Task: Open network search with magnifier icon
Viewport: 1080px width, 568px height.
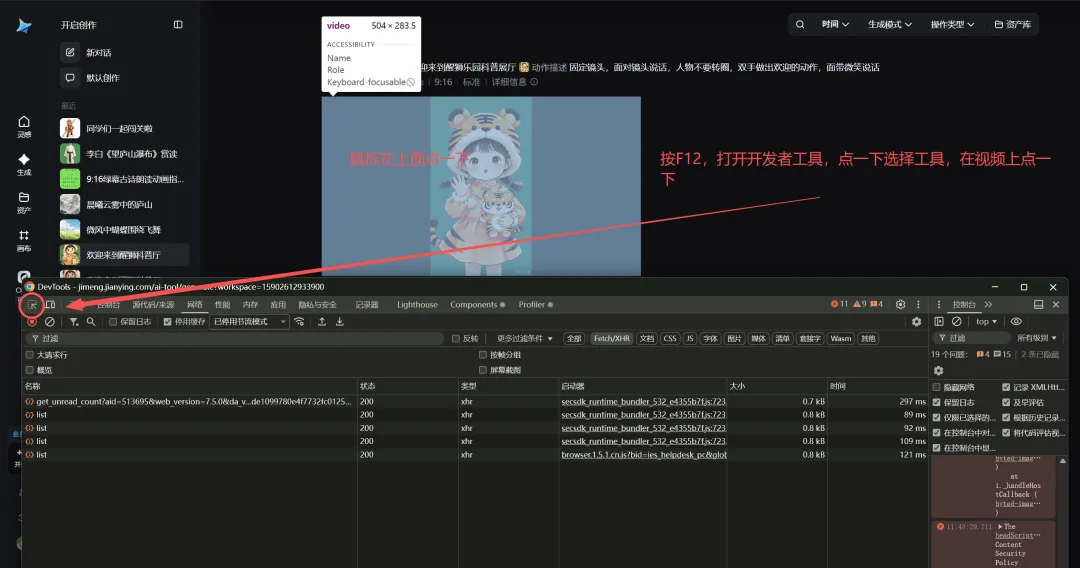Action: 91,322
